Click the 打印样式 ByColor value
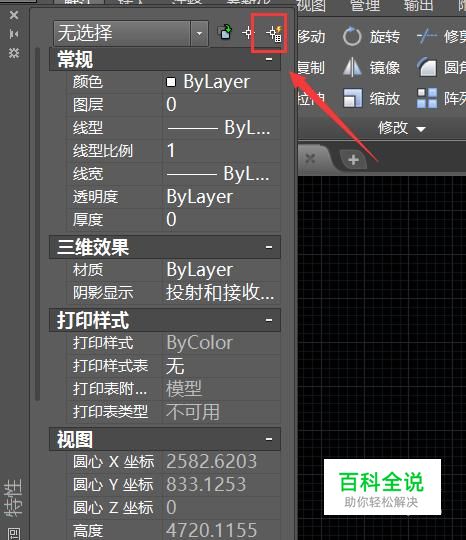Screen dimensions: 466x540 (x=221, y=343)
